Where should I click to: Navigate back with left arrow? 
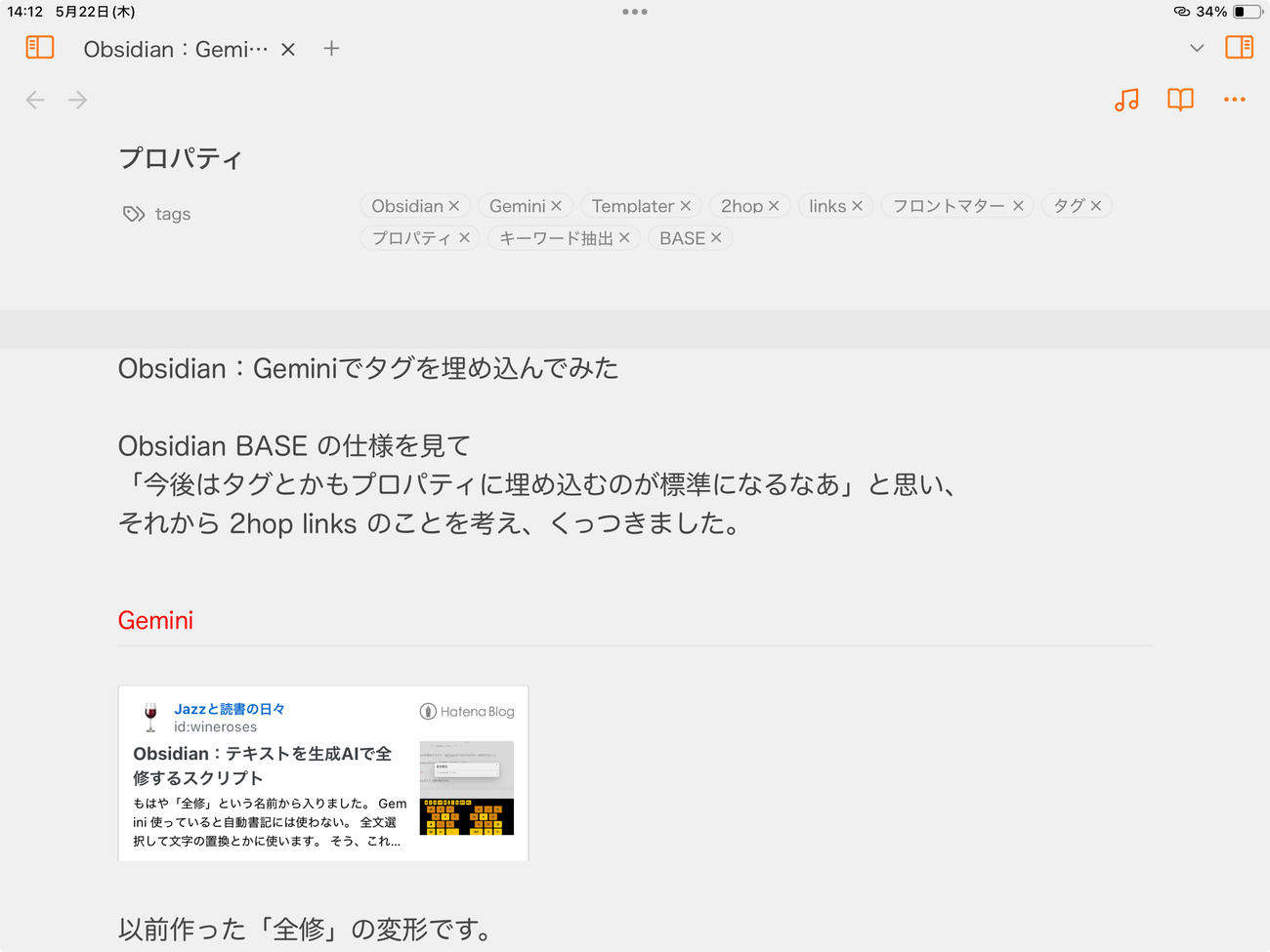35,100
